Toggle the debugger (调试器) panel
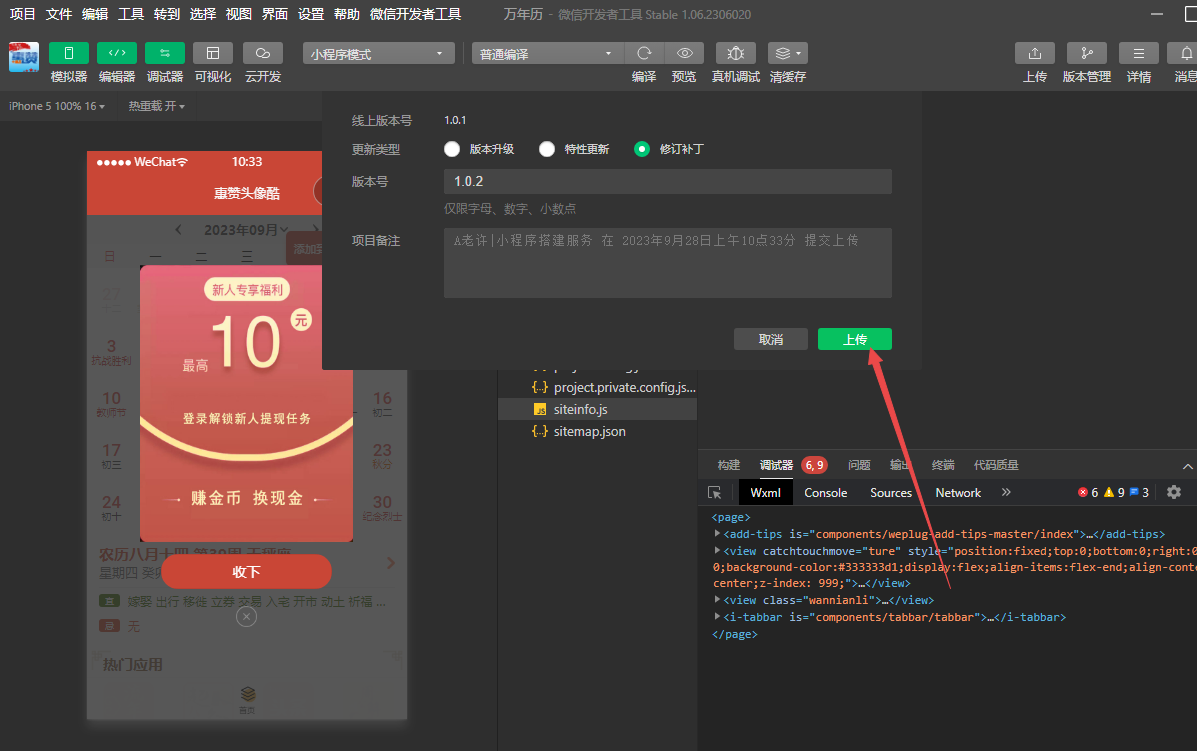The width and height of the screenshot is (1197, 751). [165, 53]
